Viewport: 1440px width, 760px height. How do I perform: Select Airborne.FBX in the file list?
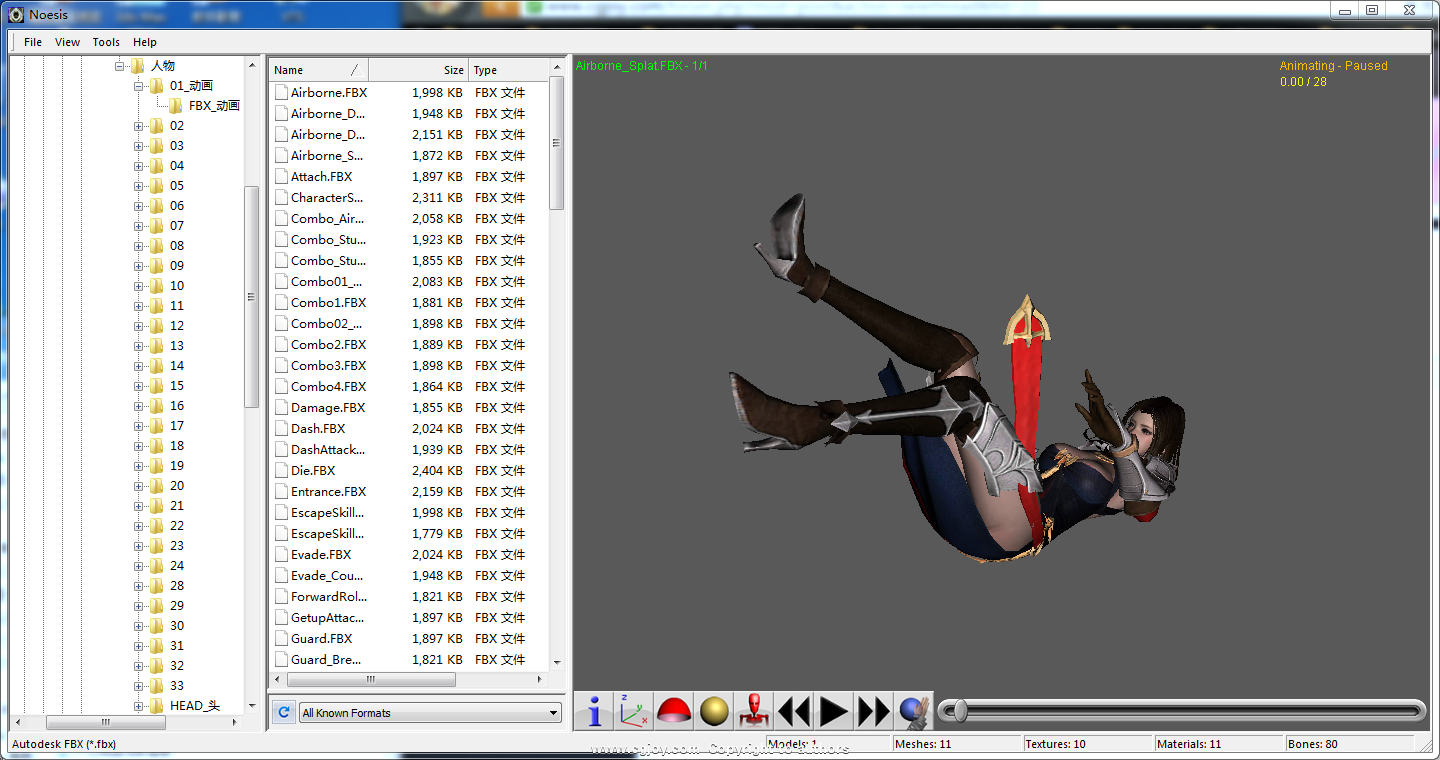coord(329,92)
